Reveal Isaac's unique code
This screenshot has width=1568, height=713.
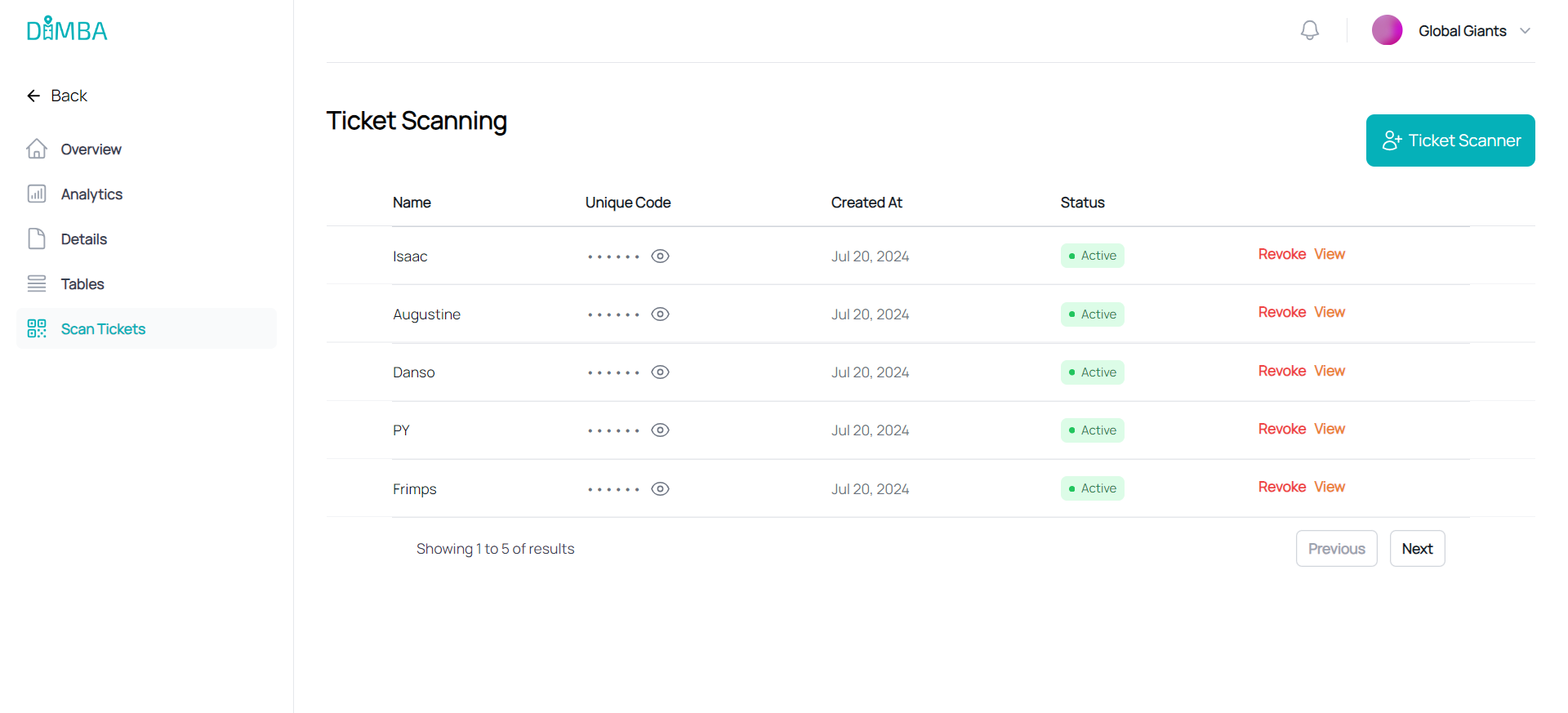660,256
